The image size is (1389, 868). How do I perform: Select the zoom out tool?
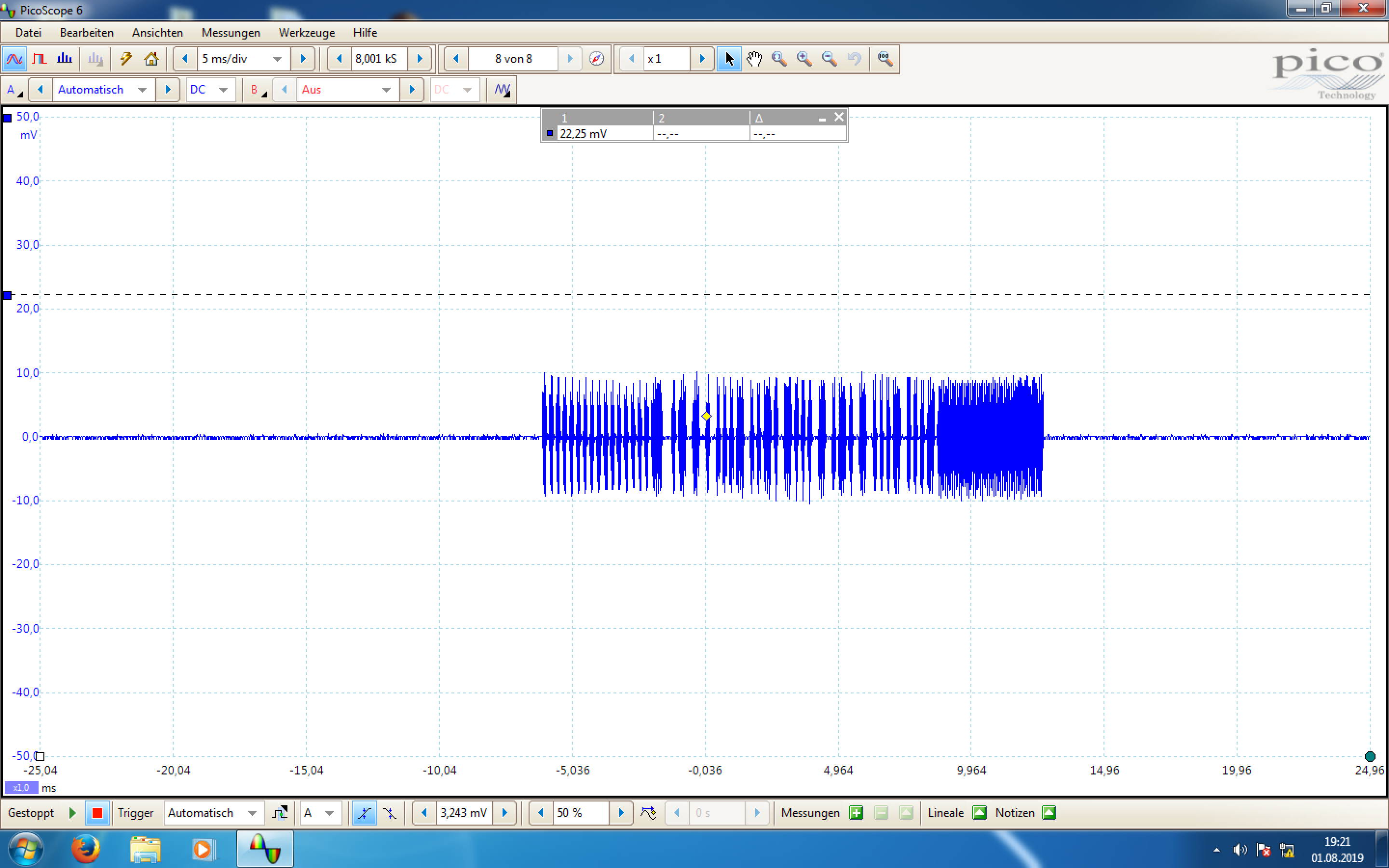point(829,58)
